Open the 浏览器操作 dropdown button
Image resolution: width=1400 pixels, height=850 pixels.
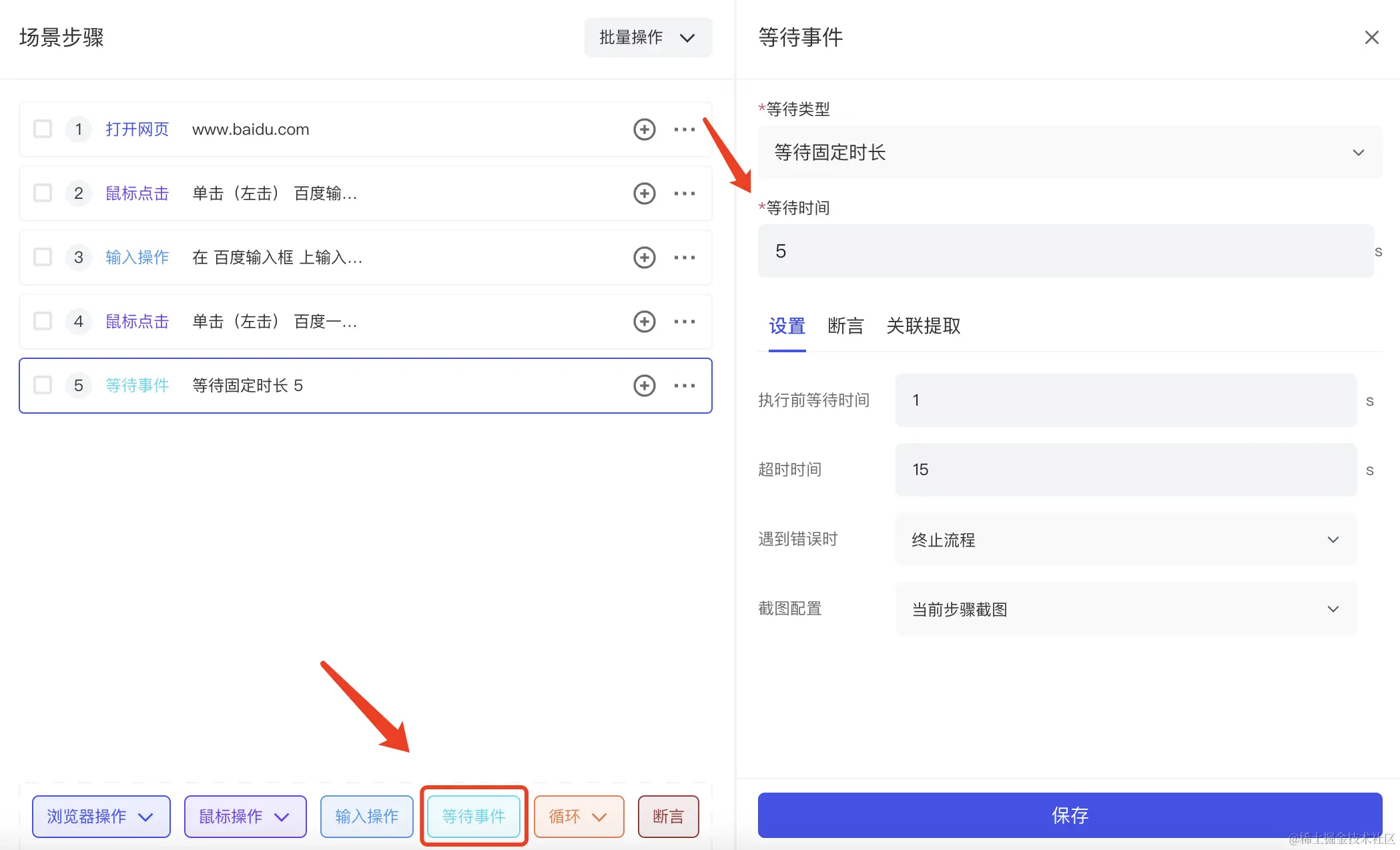click(101, 816)
